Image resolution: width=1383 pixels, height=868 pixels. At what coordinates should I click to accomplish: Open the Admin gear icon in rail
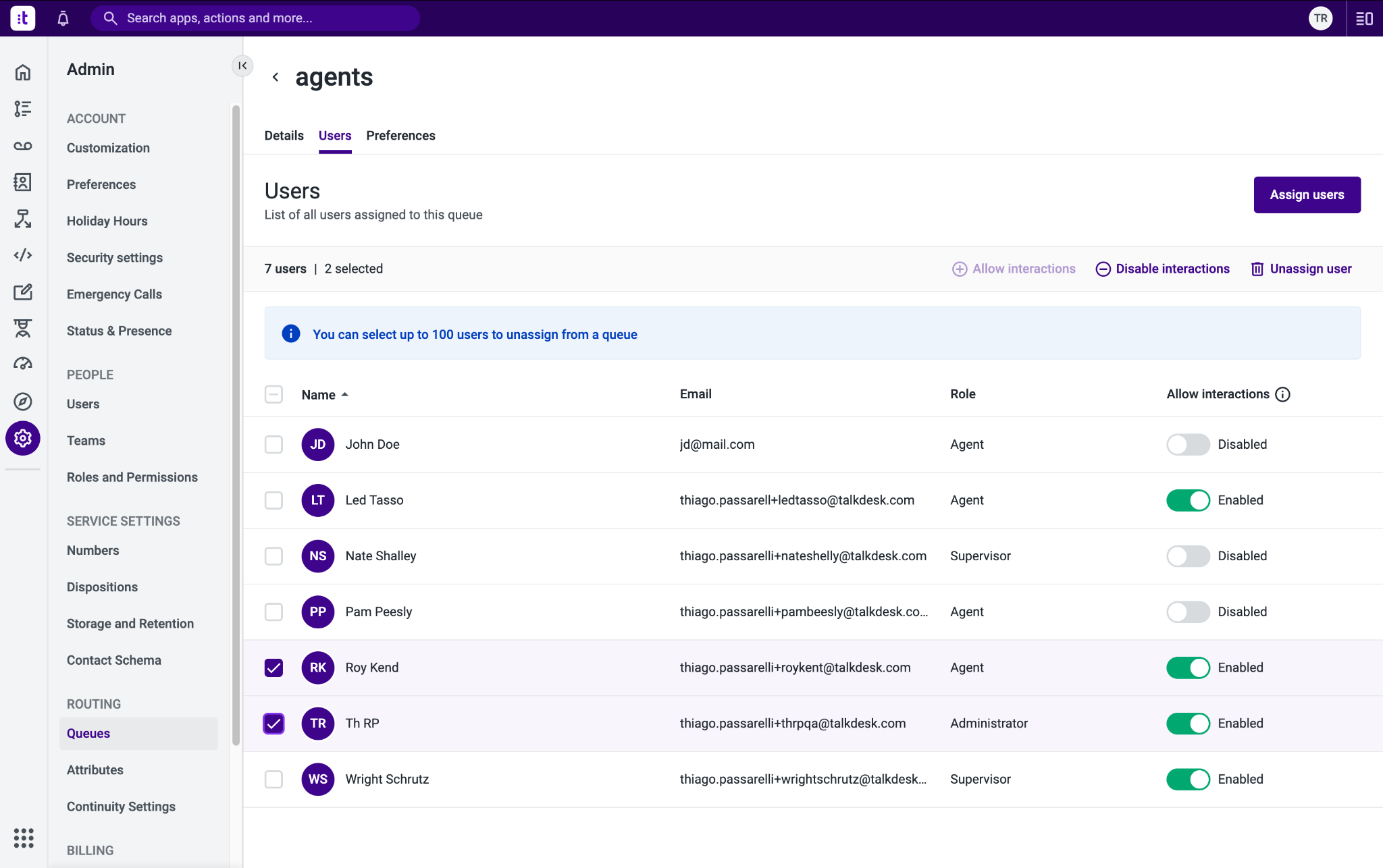[x=23, y=438]
